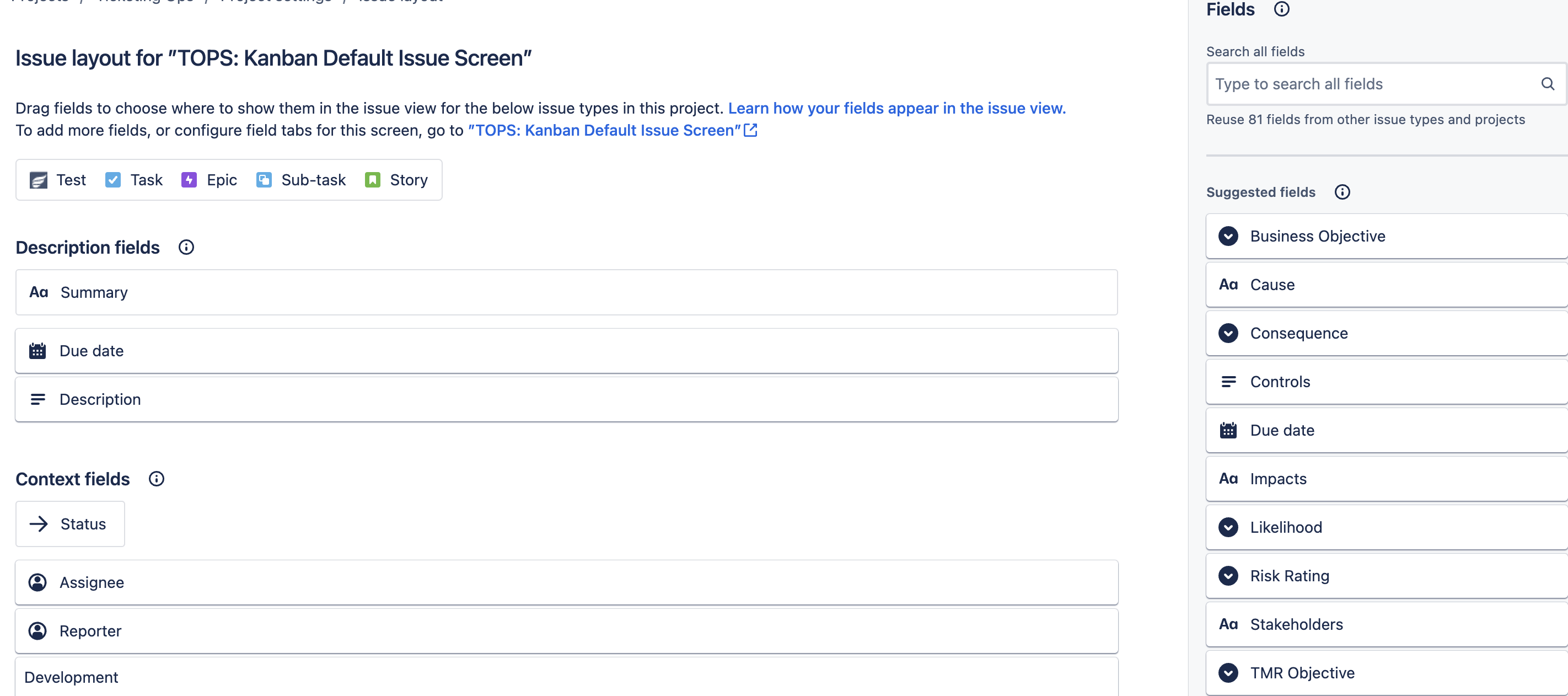Open the link about fields in issue view
Screen dimensions: 1568x696
[x=897, y=108]
